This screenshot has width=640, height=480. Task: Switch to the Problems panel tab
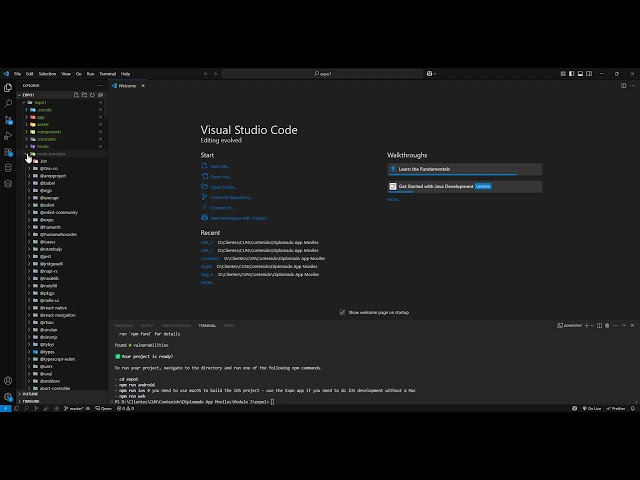pos(124,325)
